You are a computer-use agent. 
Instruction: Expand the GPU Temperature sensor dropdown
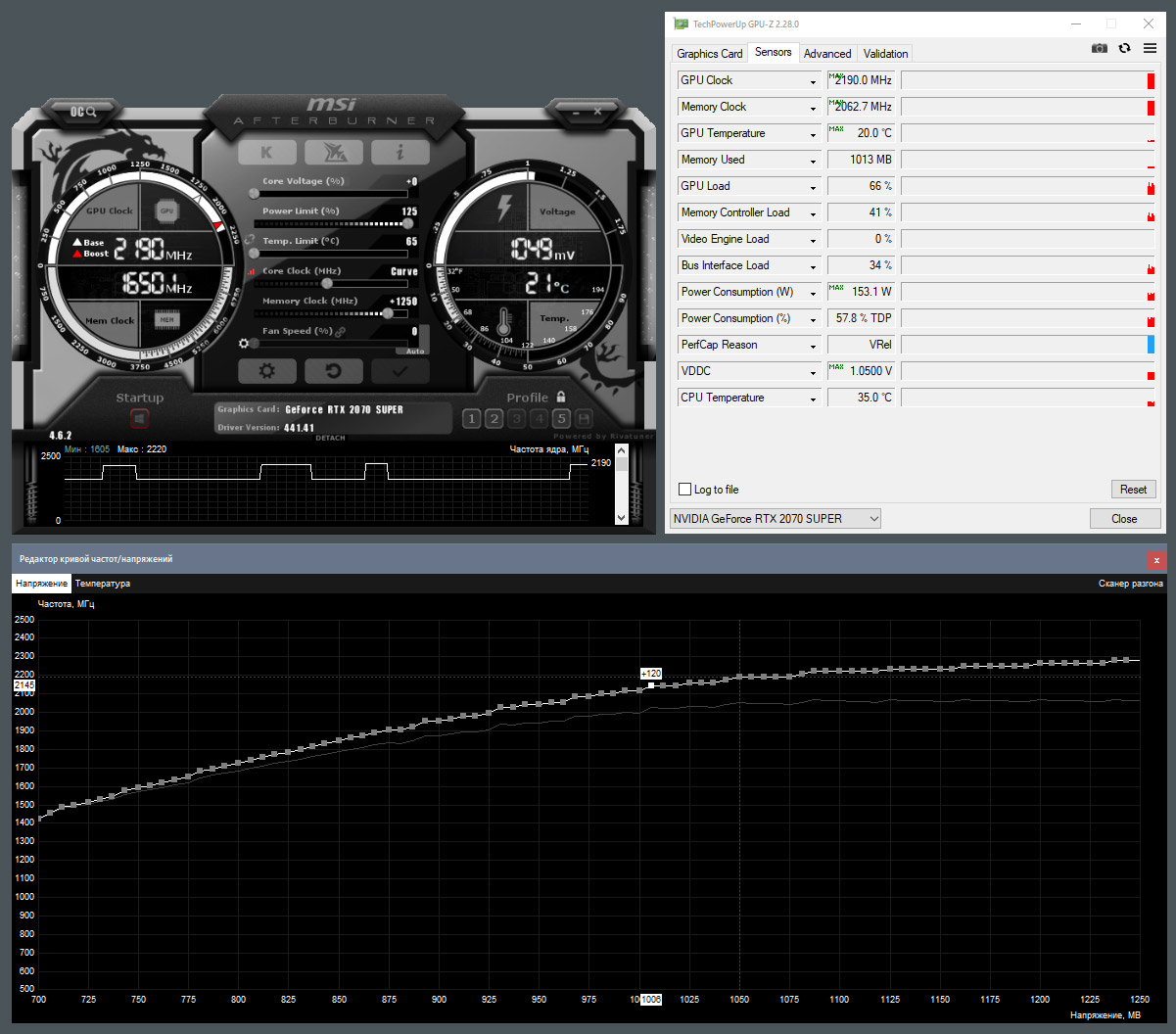pyautogui.click(x=813, y=134)
